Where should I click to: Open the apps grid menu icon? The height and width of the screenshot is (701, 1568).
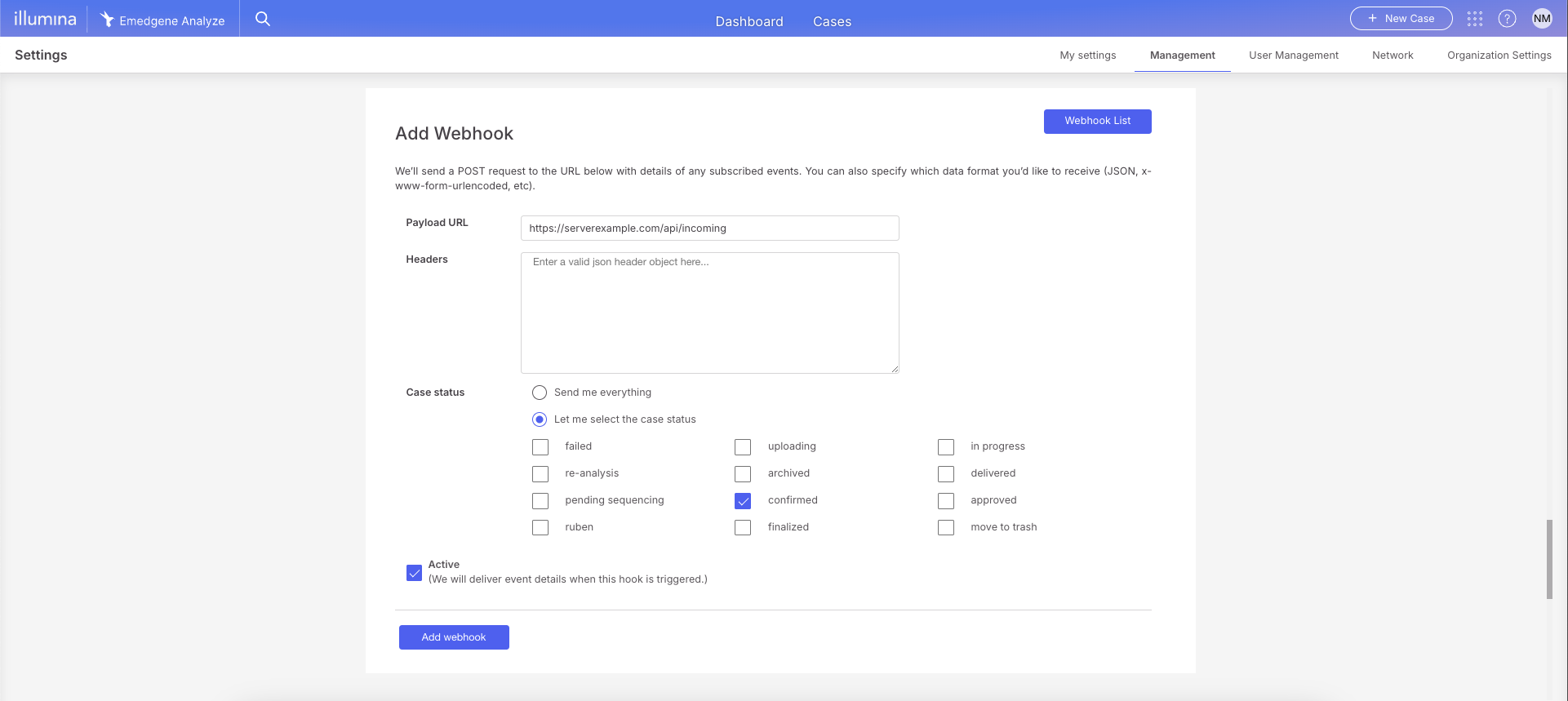[1474, 19]
